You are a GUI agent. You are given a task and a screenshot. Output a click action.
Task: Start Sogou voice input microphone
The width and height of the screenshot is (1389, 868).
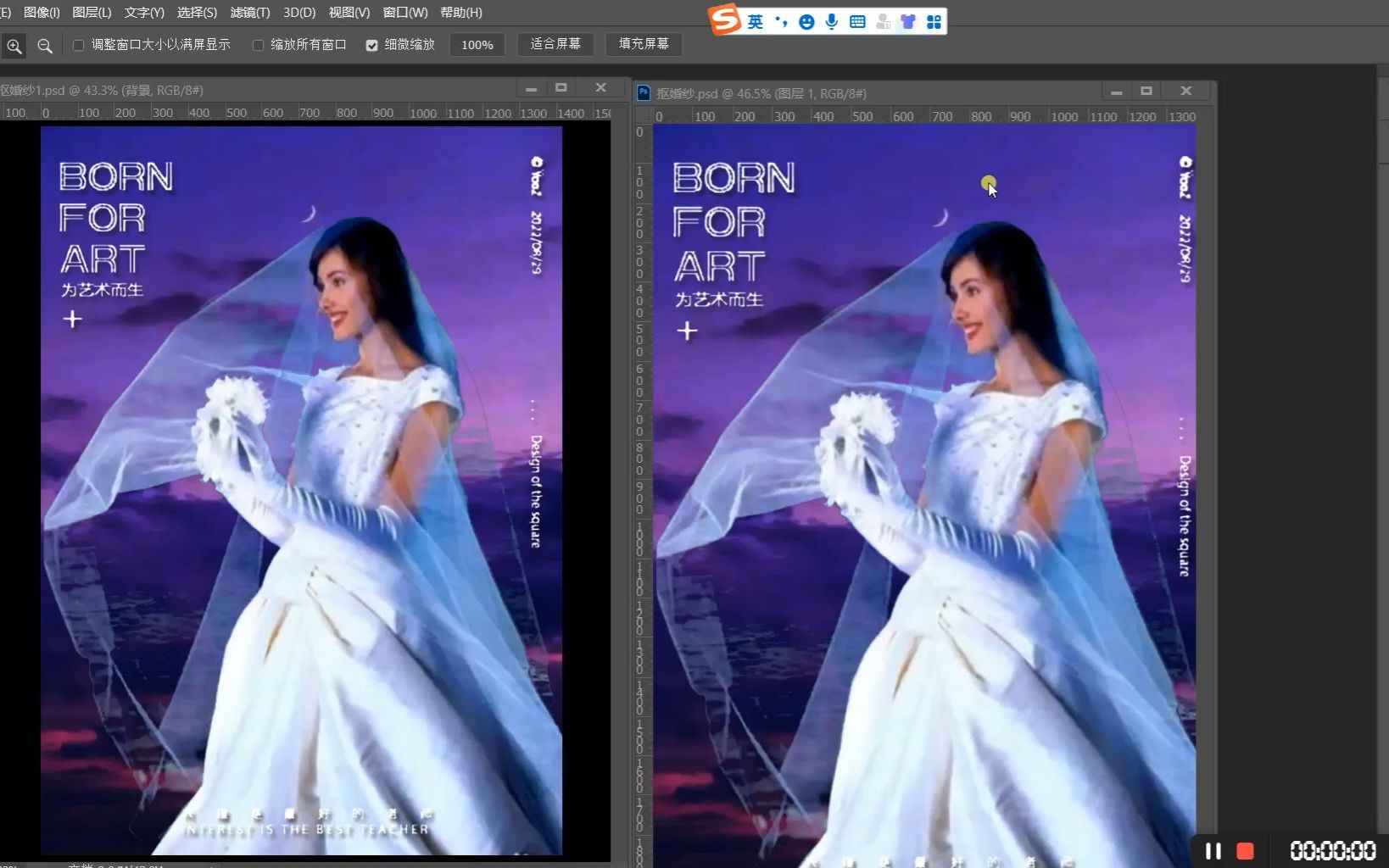[x=832, y=21]
